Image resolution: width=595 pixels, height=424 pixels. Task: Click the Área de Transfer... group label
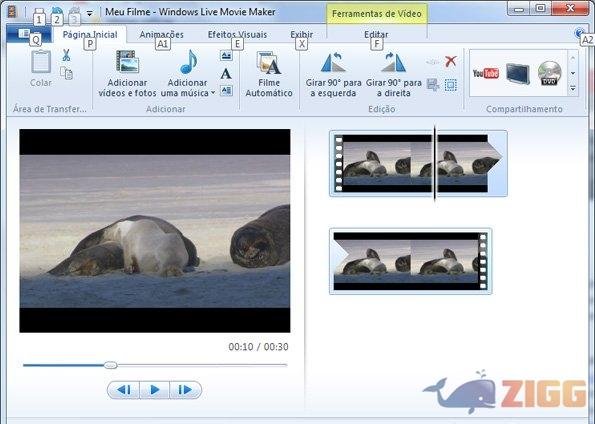point(50,109)
